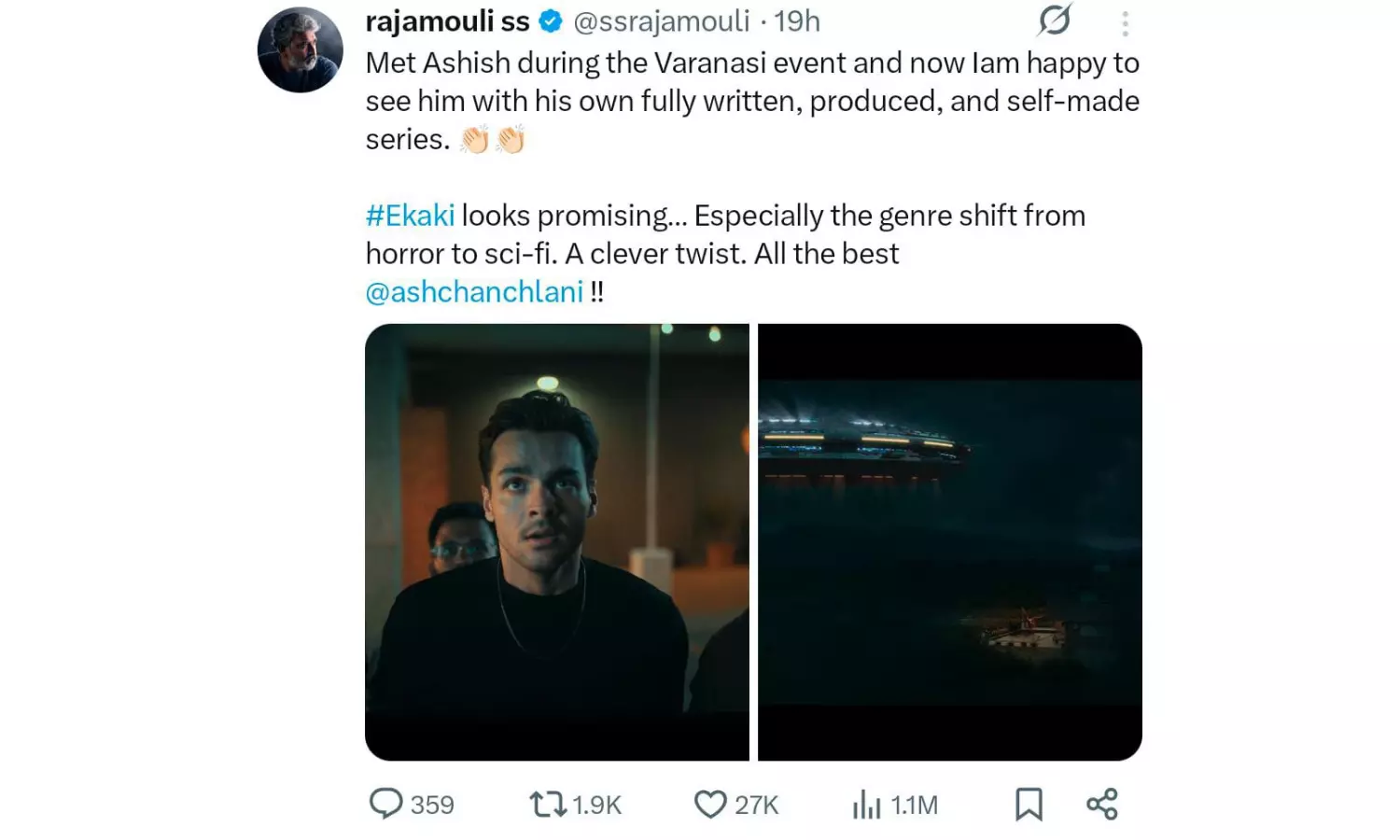Click the verified badge next to rajamouli ss
1400x840 pixels.
pos(550,19)
